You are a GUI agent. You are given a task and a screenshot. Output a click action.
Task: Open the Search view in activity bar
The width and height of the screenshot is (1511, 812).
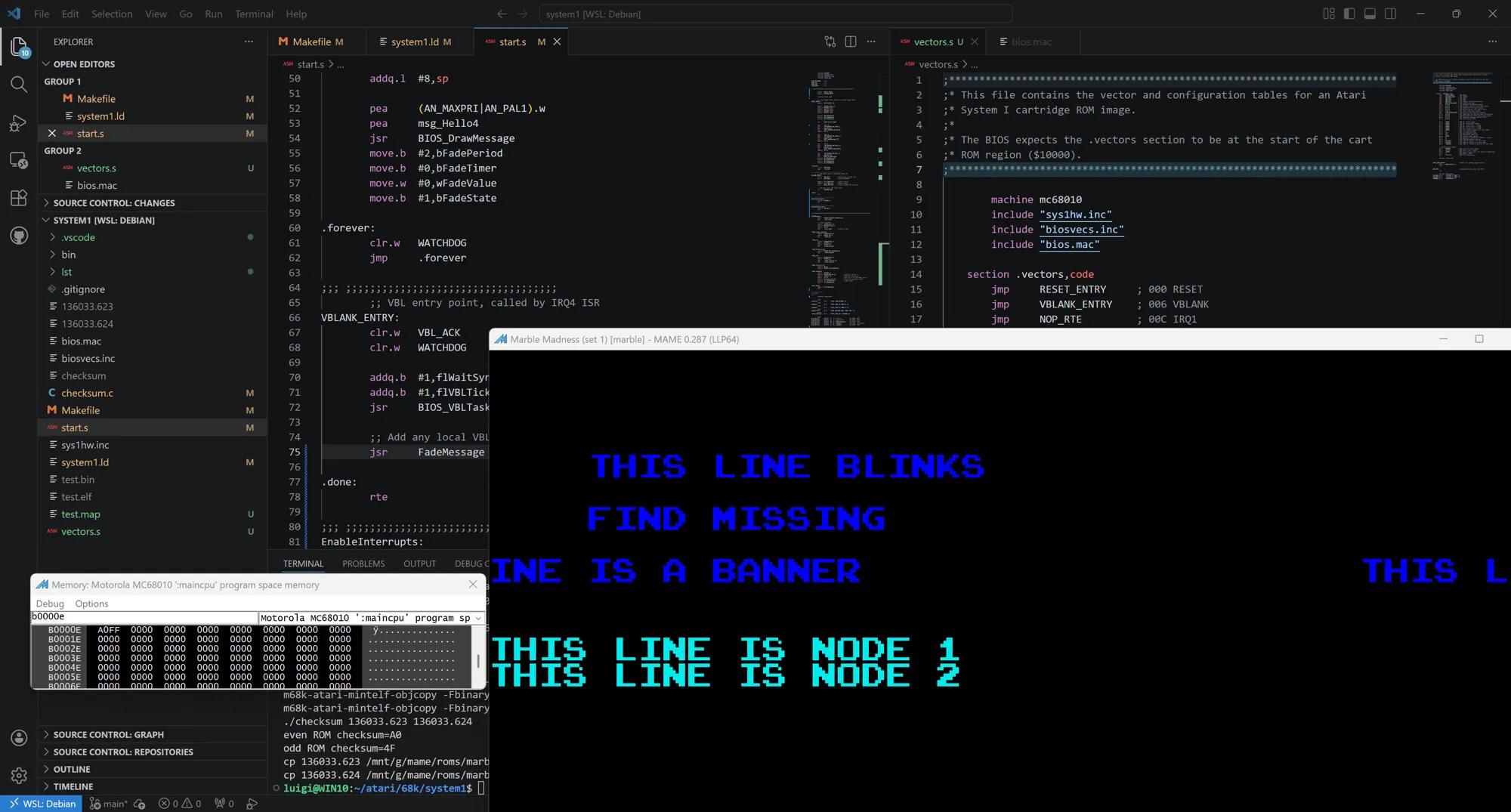(x=19, y=84)
